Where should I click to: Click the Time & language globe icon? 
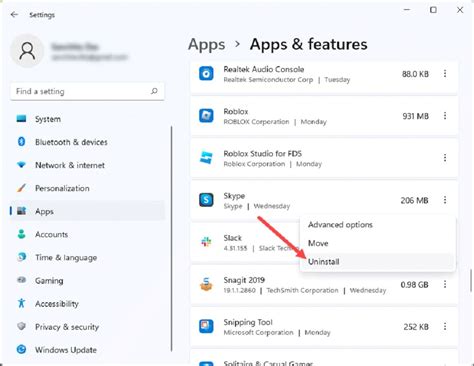pyautogui.click(x=21, y=257)
